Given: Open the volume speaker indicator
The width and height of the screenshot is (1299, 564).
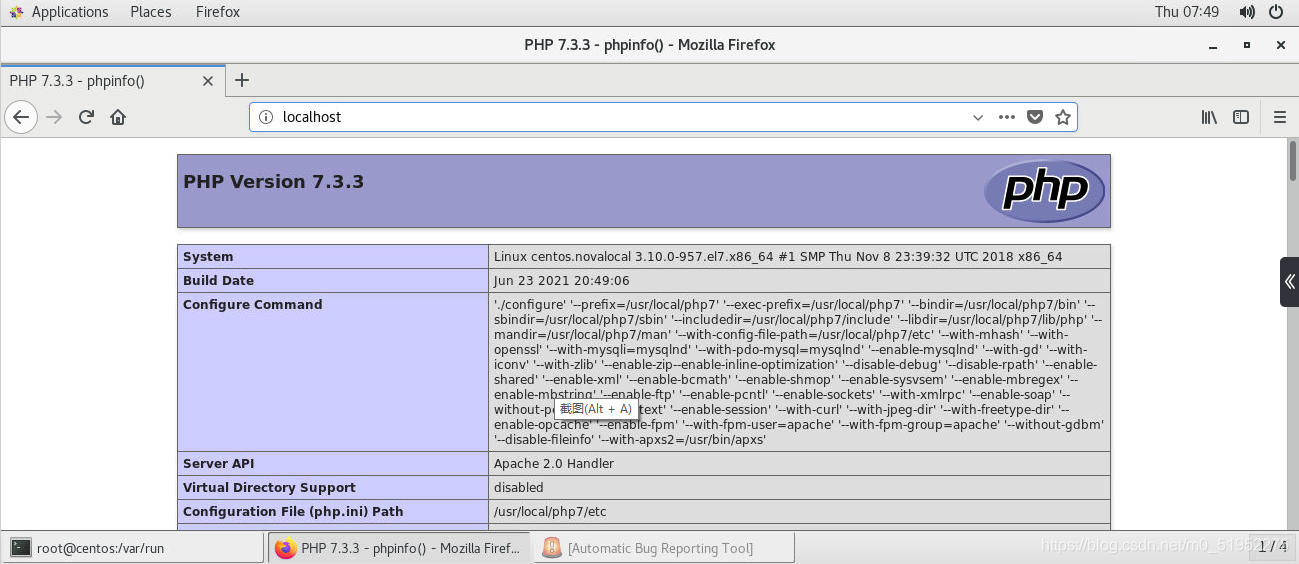Looking at the screenshot, I should pyautogui.click(x=1247, y=12).
